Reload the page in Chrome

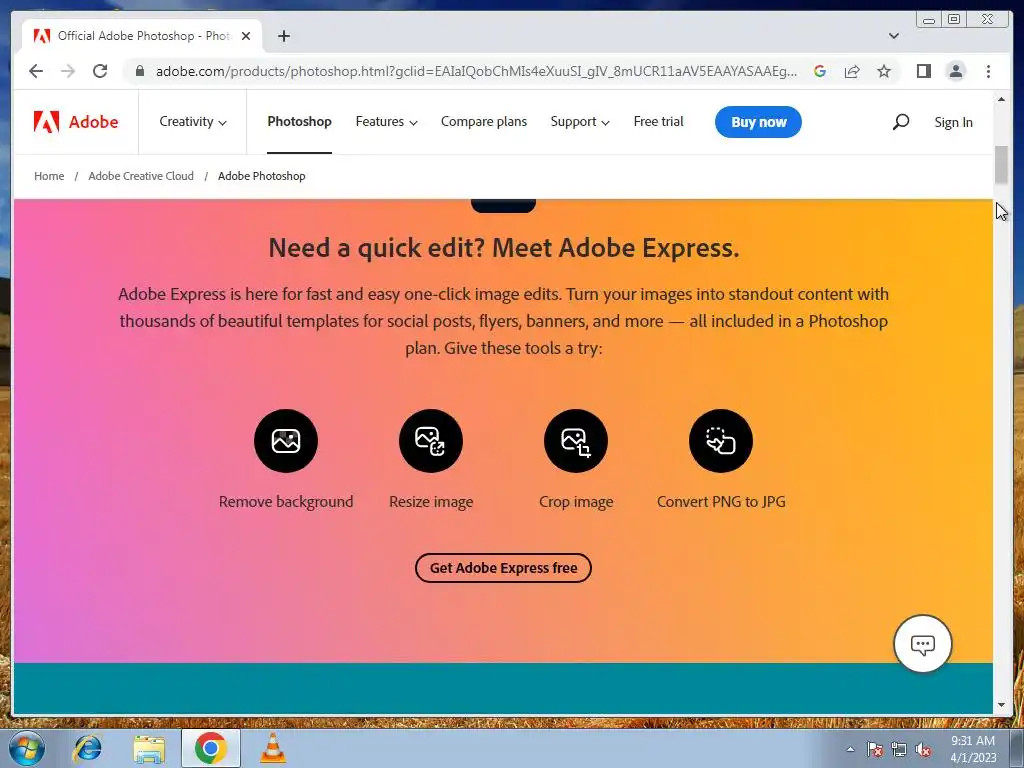coord(100,71)
